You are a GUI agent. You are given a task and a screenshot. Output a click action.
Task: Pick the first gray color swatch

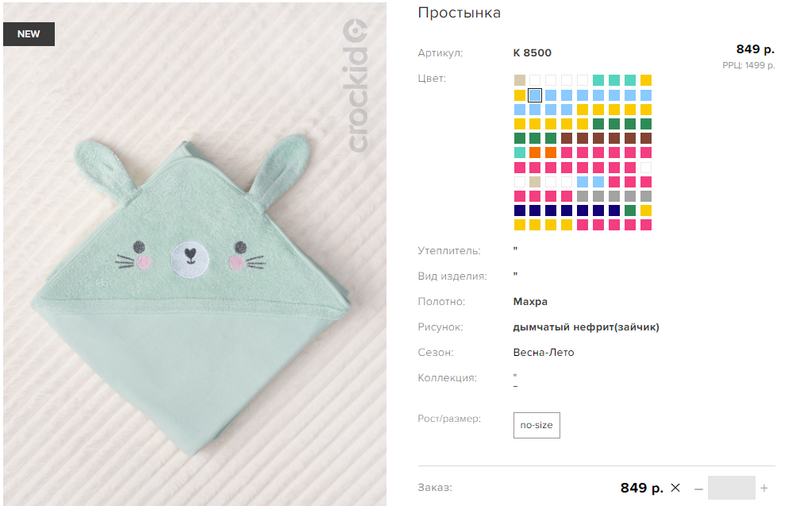pos(582,196)
